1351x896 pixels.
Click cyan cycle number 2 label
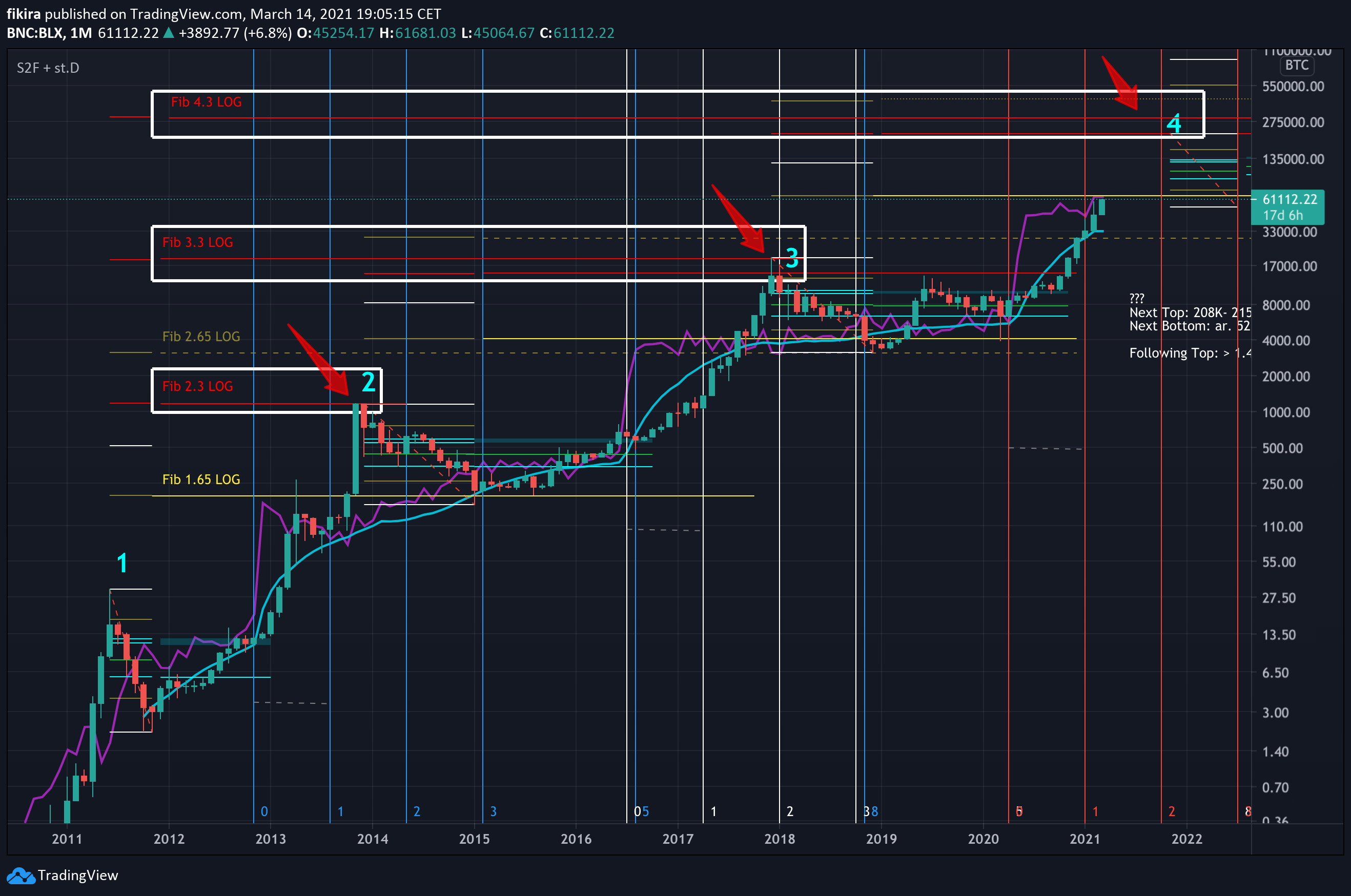pyautogui.click(x=369, y=382)
